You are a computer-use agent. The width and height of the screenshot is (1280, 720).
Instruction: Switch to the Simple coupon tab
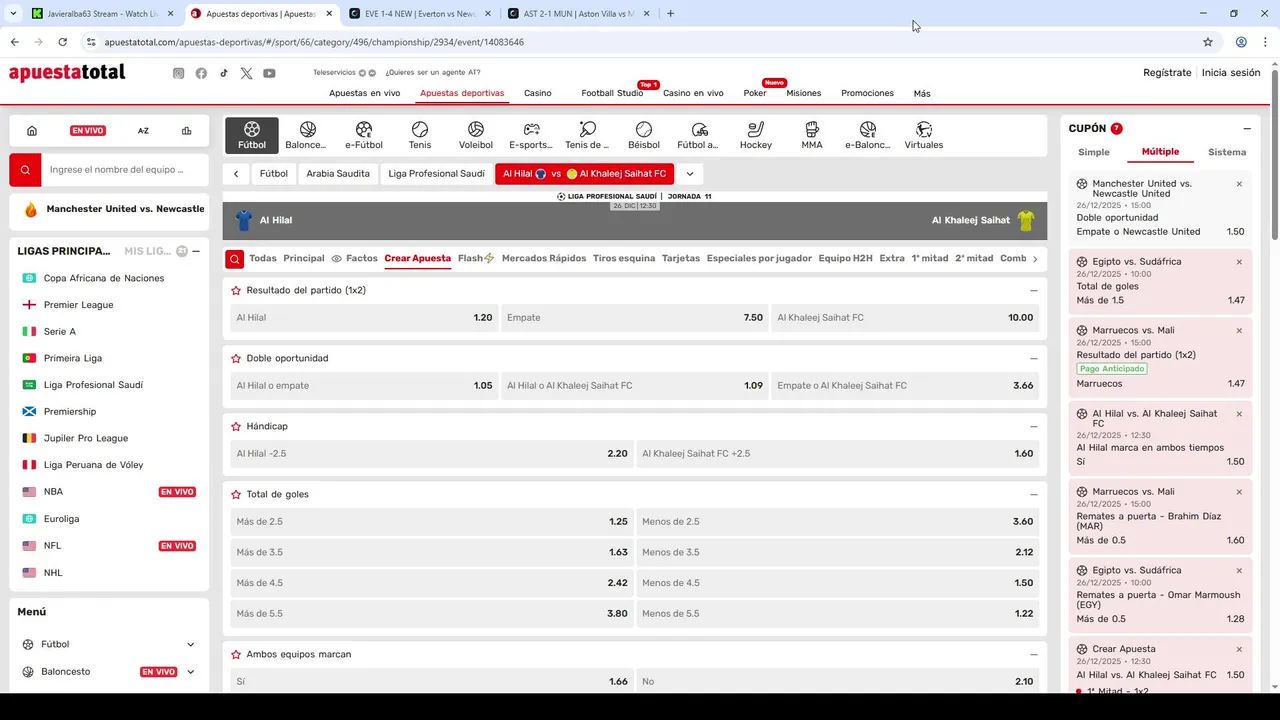click(x=1094, y=152)
